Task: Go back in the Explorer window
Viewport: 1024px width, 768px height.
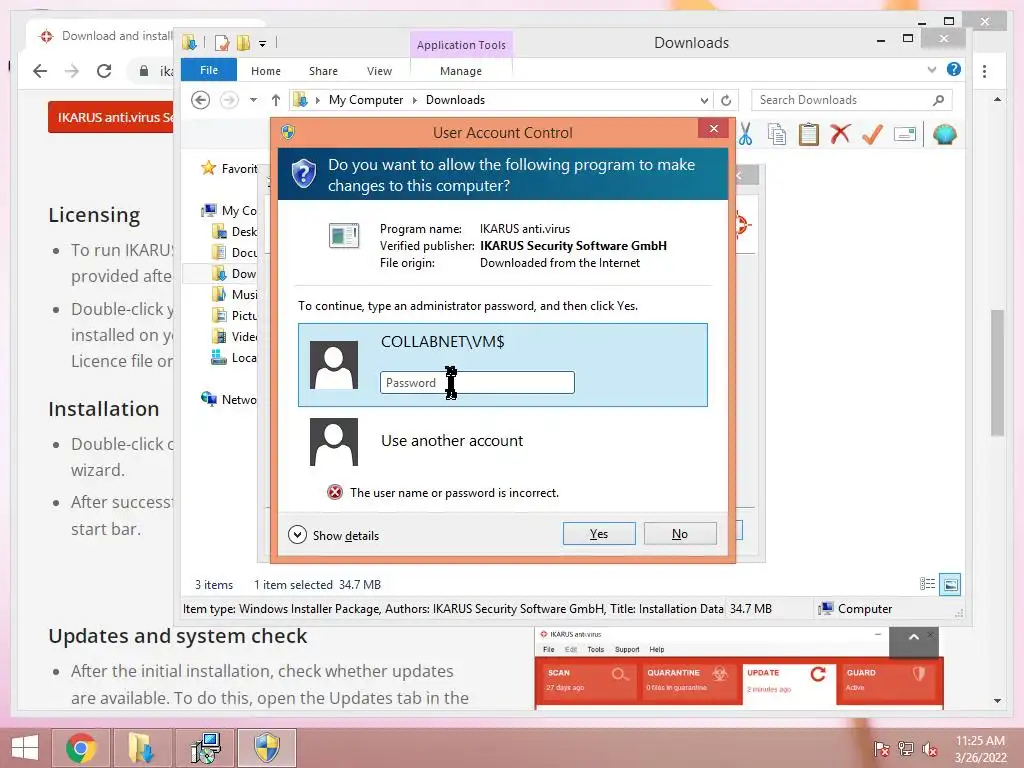Action: pyautogui.click(x=200, y=100)
